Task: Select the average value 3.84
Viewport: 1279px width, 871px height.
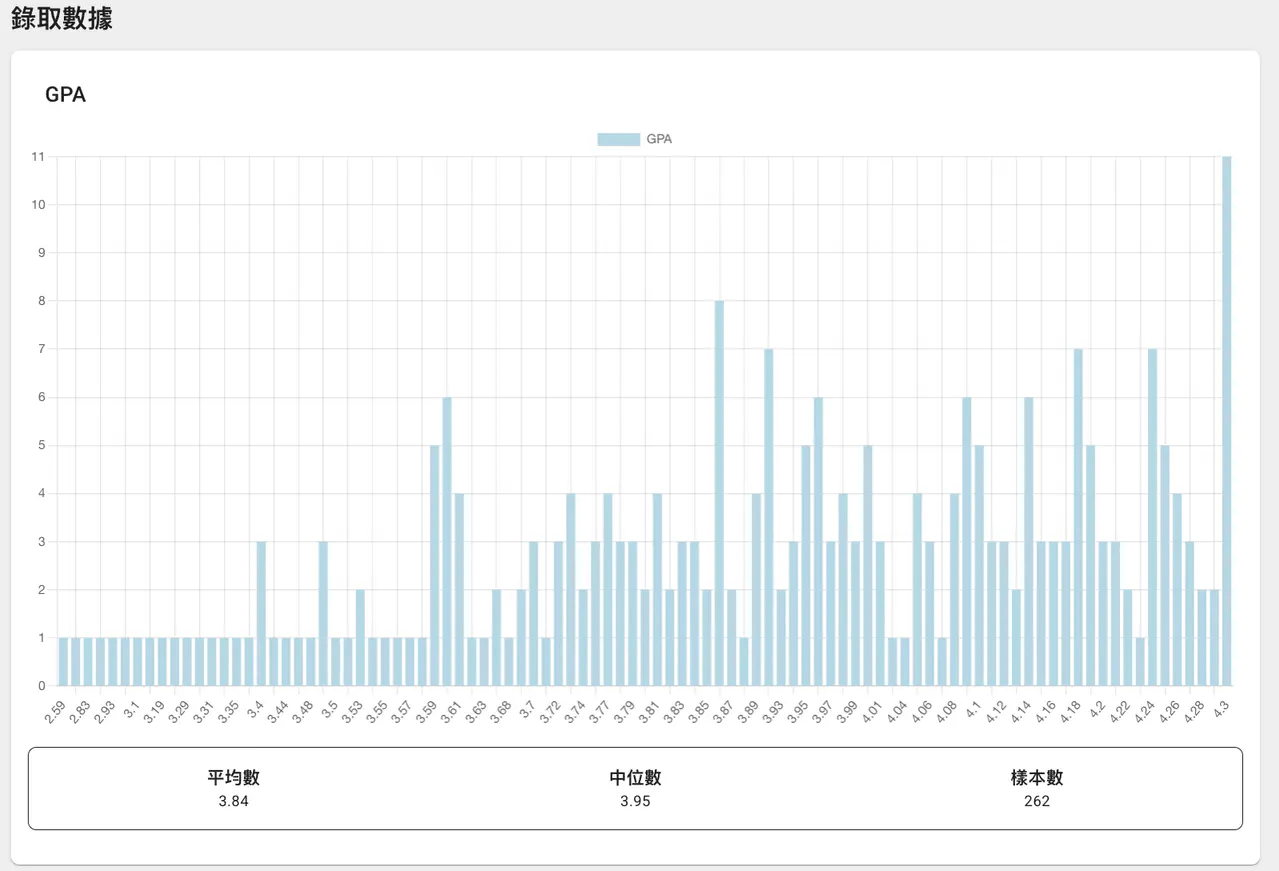Action: pos(234,801)
